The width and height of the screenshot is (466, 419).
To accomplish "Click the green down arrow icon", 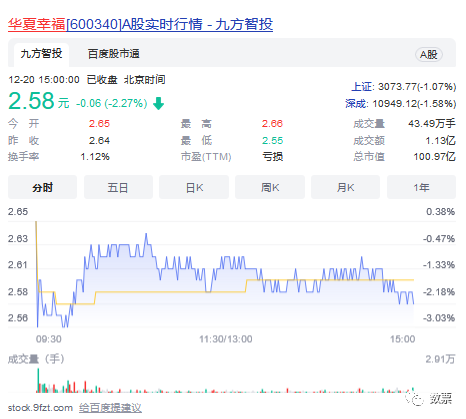I will [x=158, y=103].
